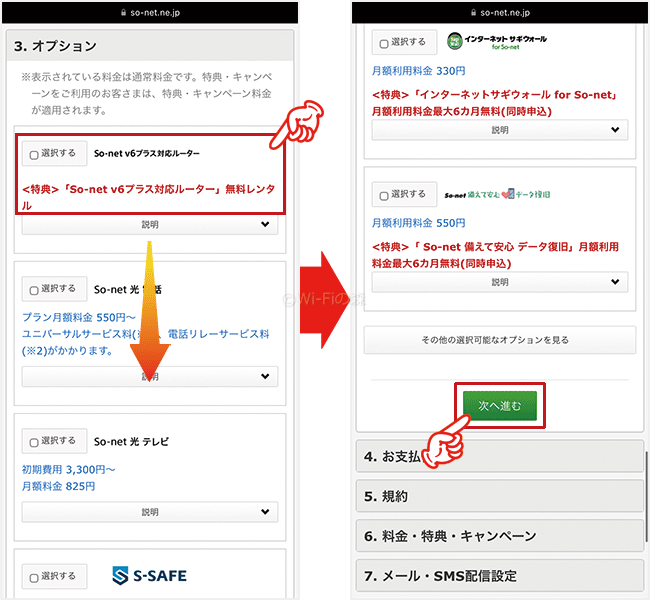650x600 pixels.
Task: Click the So-net v6プラス対応ルーター title text
Action: click(146, 153)
